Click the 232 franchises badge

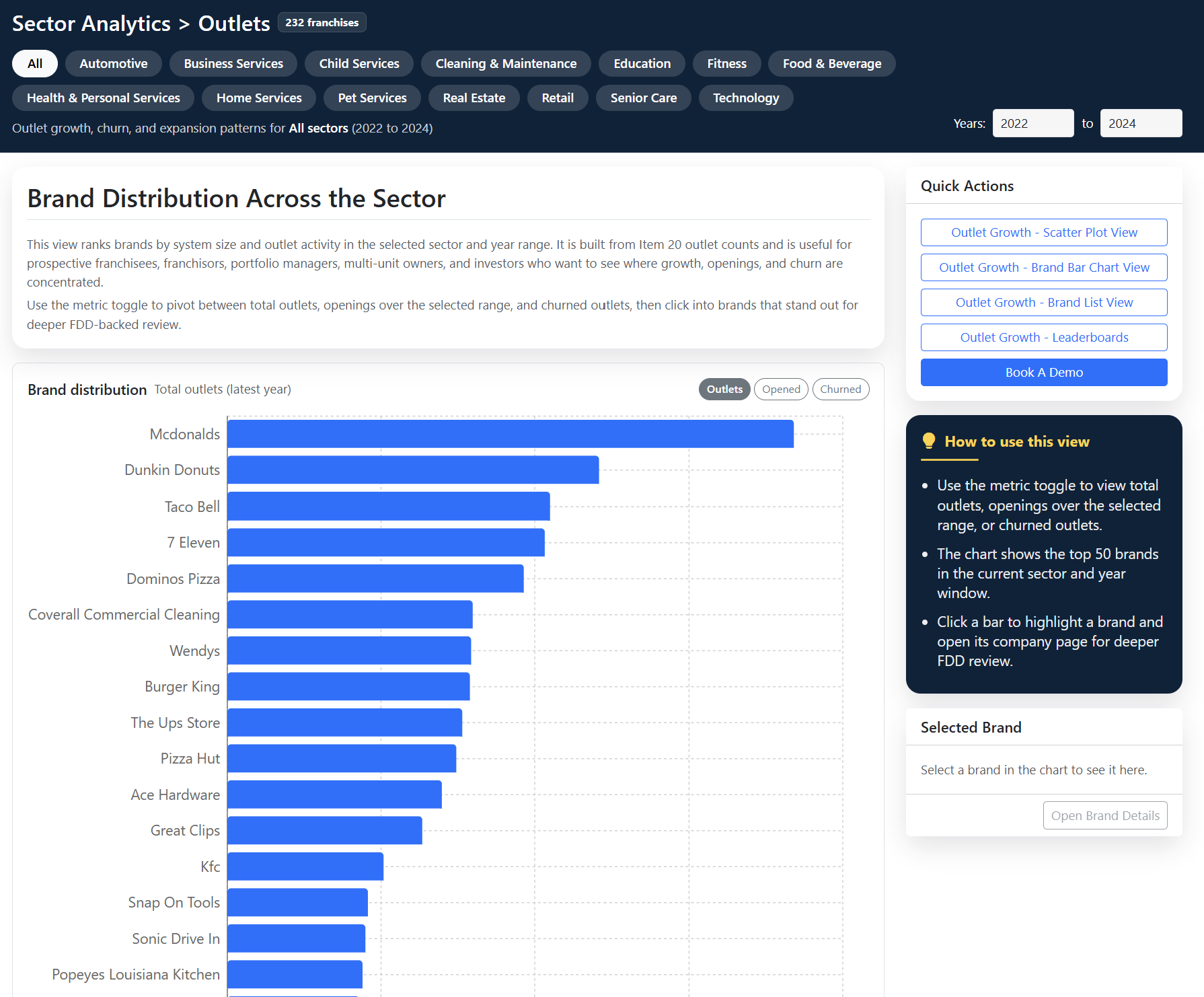pyautogui.click(x=322, y=22)
